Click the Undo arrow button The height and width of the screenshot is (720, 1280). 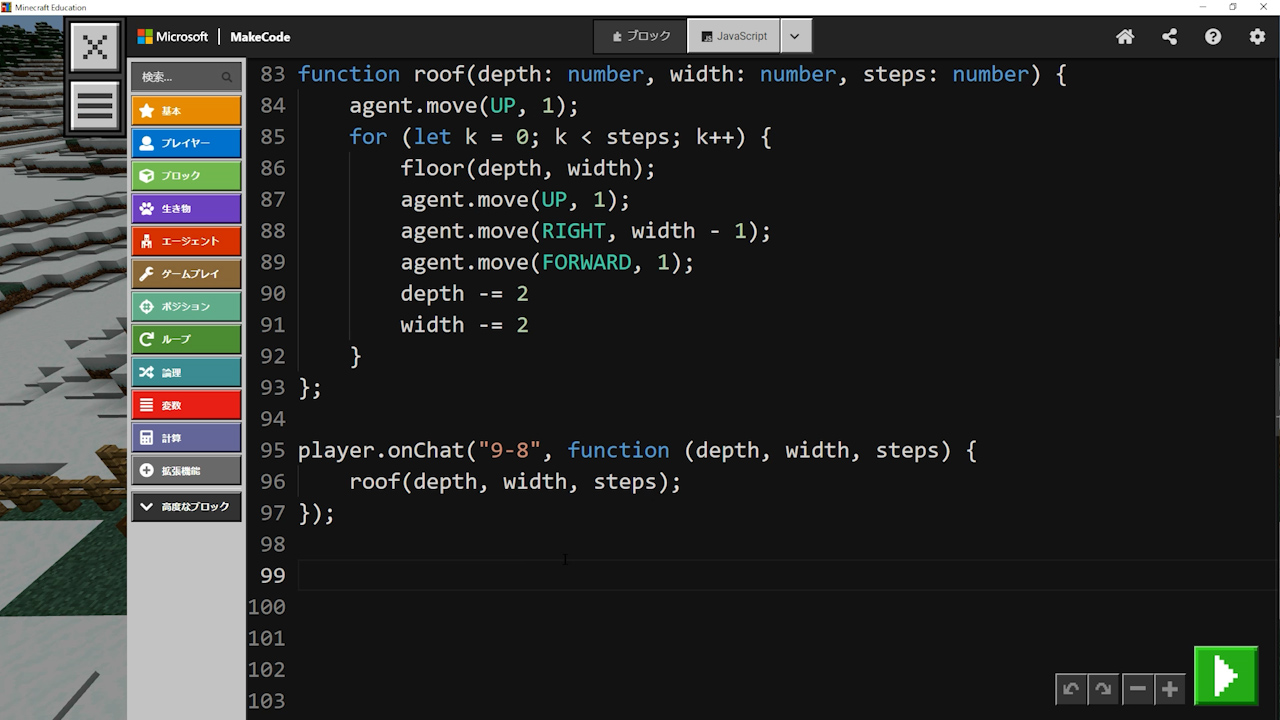(1071, 689)
